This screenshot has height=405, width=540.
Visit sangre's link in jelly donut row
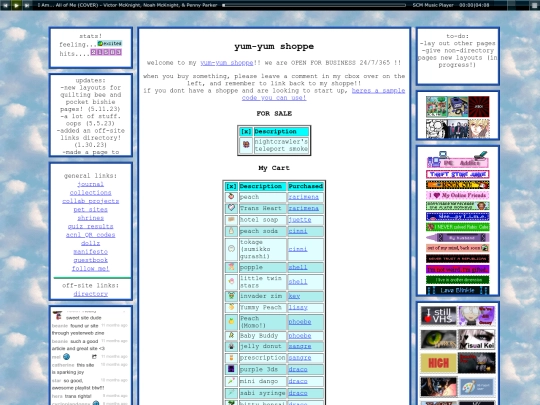tap(300, 346)
